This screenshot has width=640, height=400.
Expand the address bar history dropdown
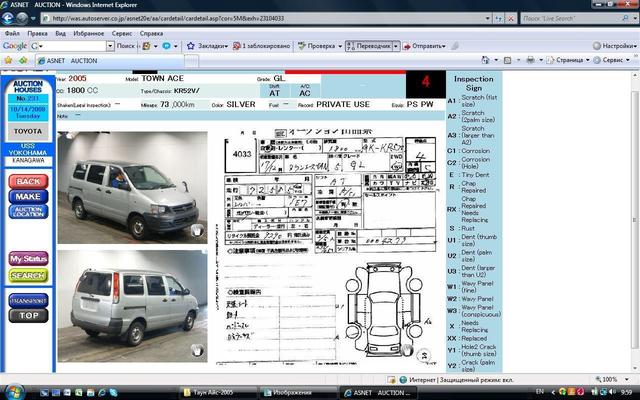pos(488,18)
